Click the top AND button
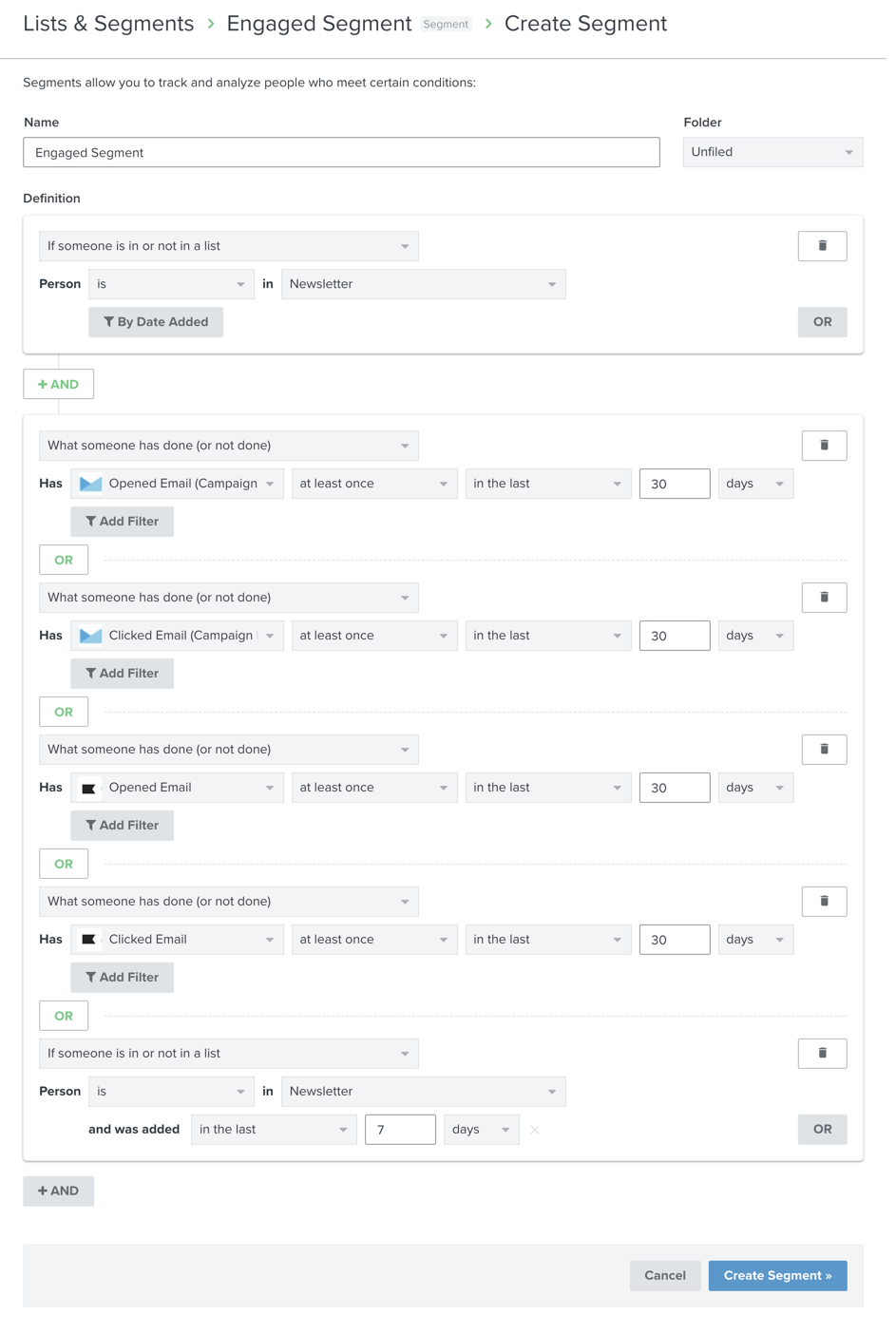The height and width of the screenshot is (1334, 896). coord(58,384)
